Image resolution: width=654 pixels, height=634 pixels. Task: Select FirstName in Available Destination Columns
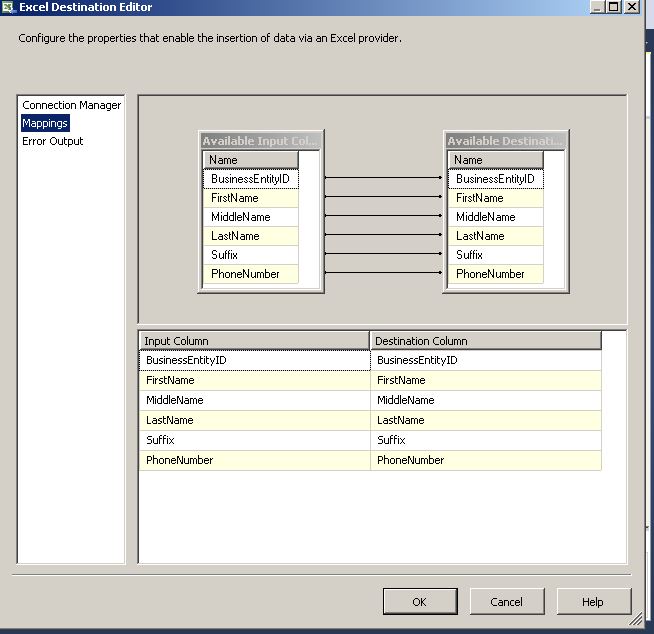point(496,198)
